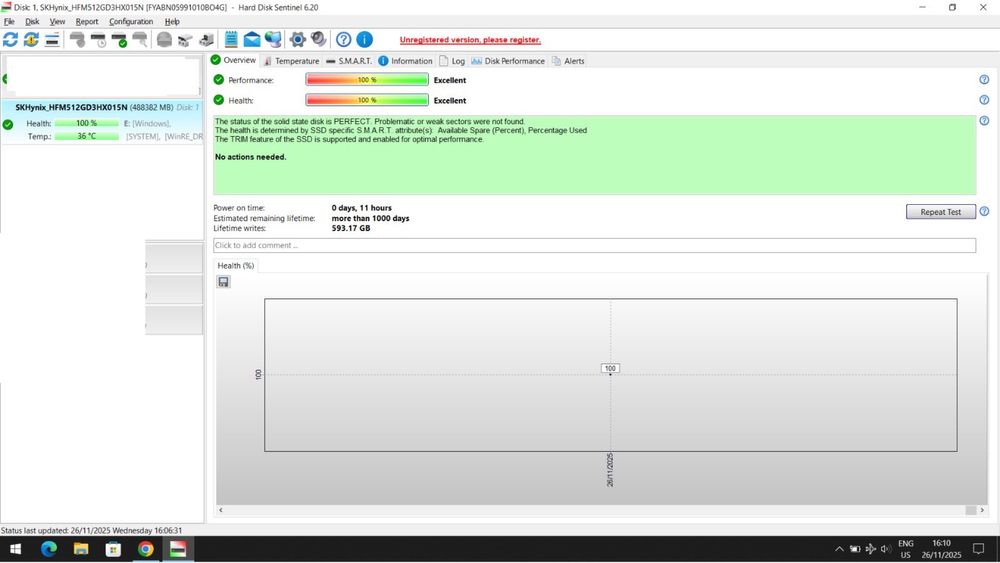Click the Repeat Test button
1000x563 pixels.
click(x=941, y=212)
